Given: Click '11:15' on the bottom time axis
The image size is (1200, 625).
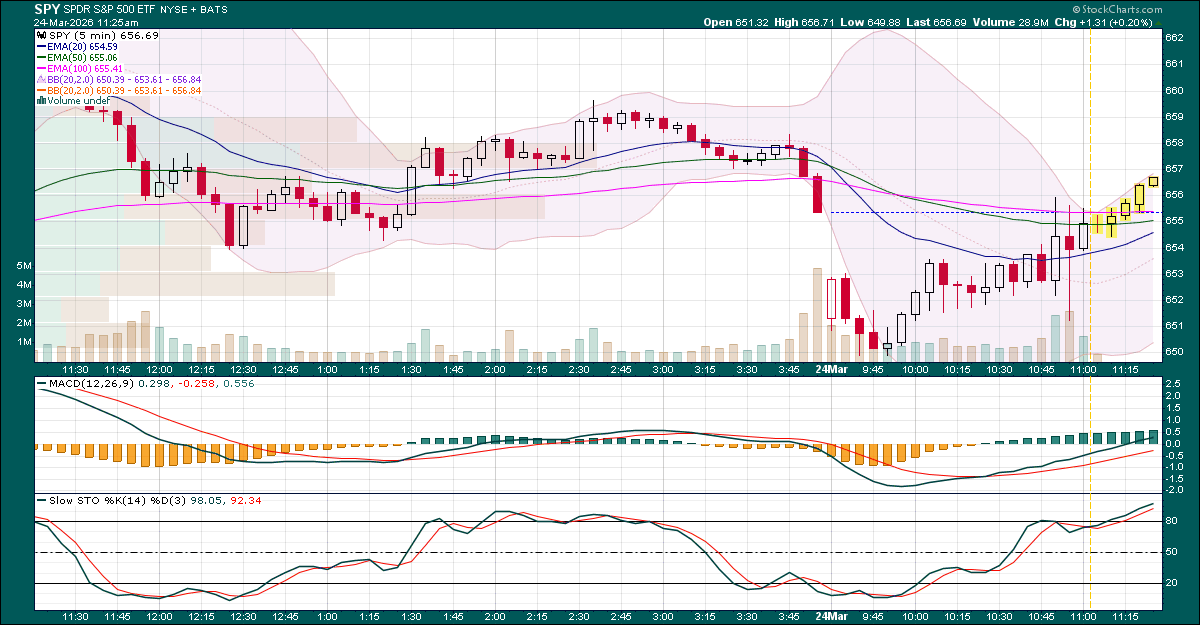Looking at the screenshot, I should pos(1125,617).
